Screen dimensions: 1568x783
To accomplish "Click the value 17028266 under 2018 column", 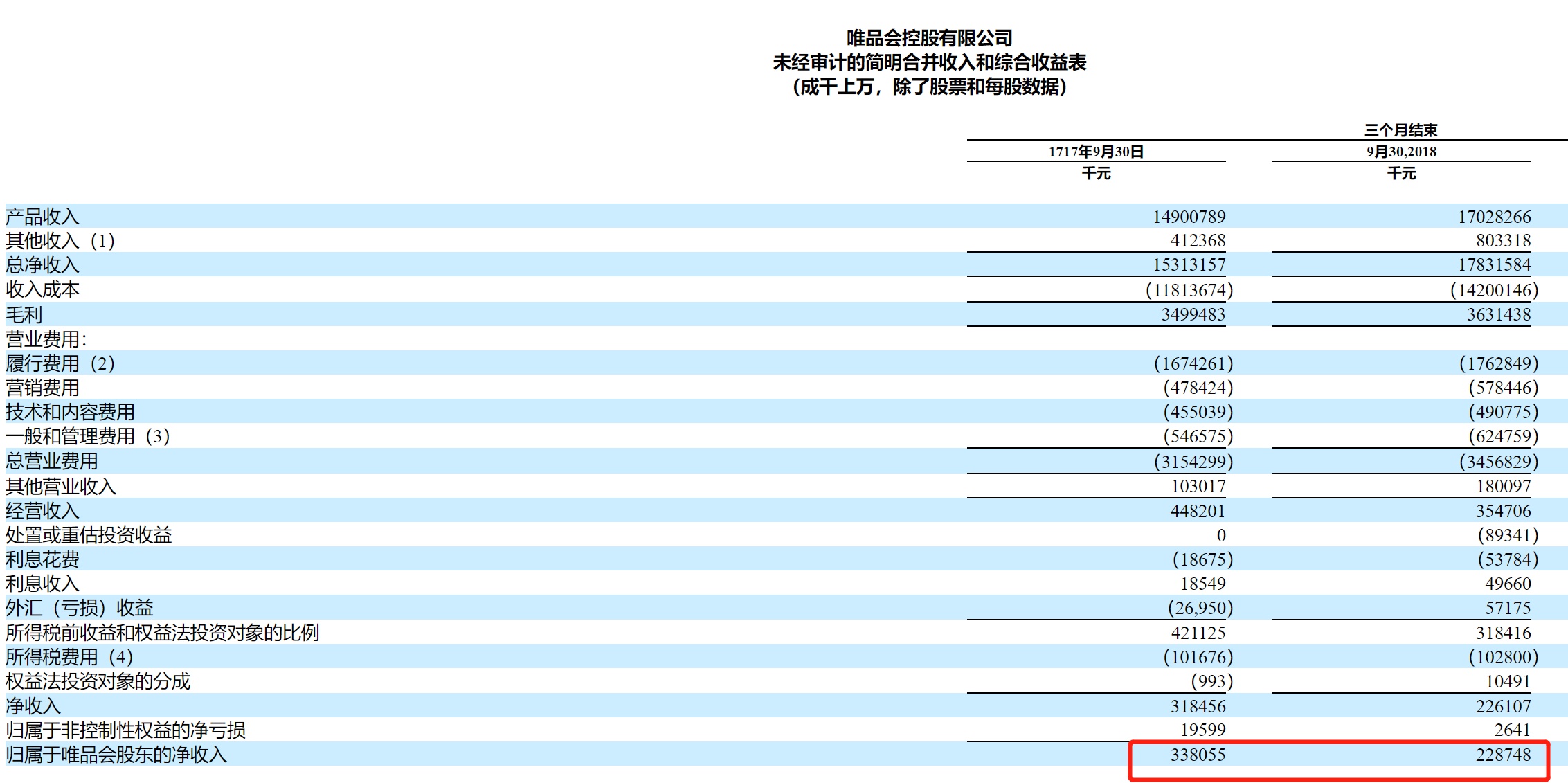I will 1494,217.
